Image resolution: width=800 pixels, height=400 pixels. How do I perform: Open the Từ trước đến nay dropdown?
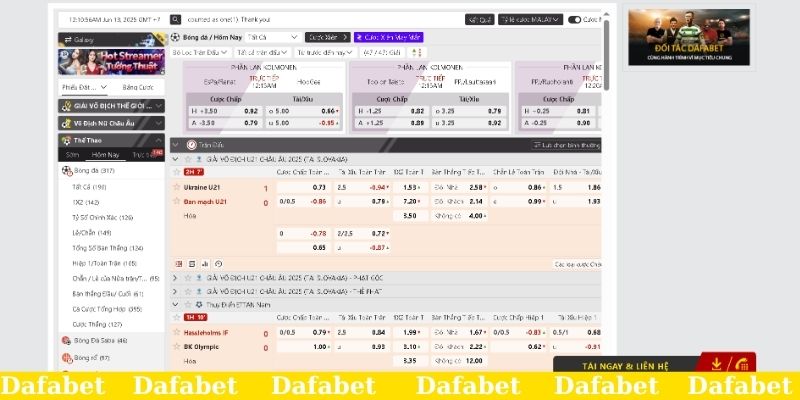pos(326,53)
